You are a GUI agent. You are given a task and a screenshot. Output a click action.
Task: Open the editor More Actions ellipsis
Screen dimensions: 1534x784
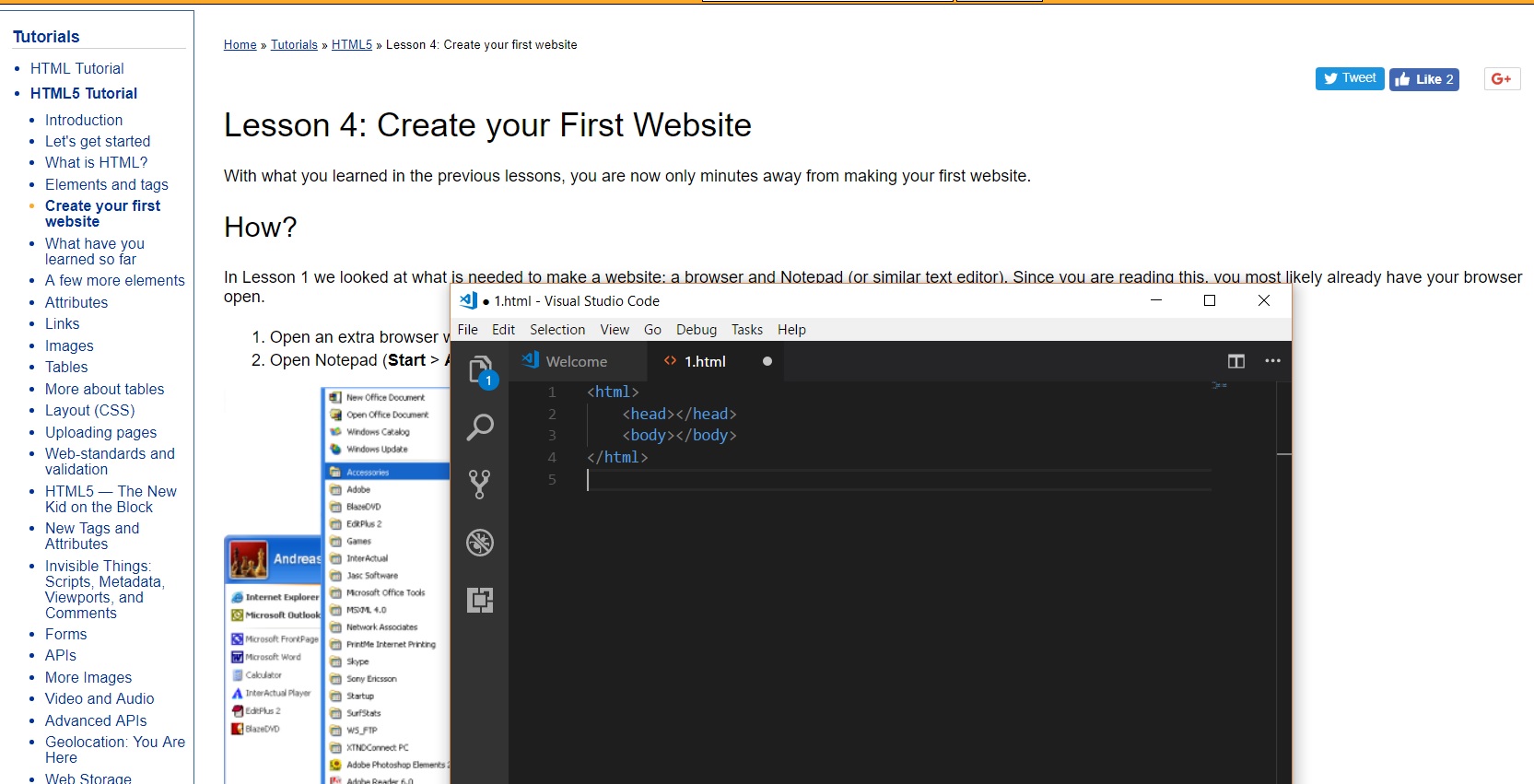pyautogui.click(x=1272, y=361)
